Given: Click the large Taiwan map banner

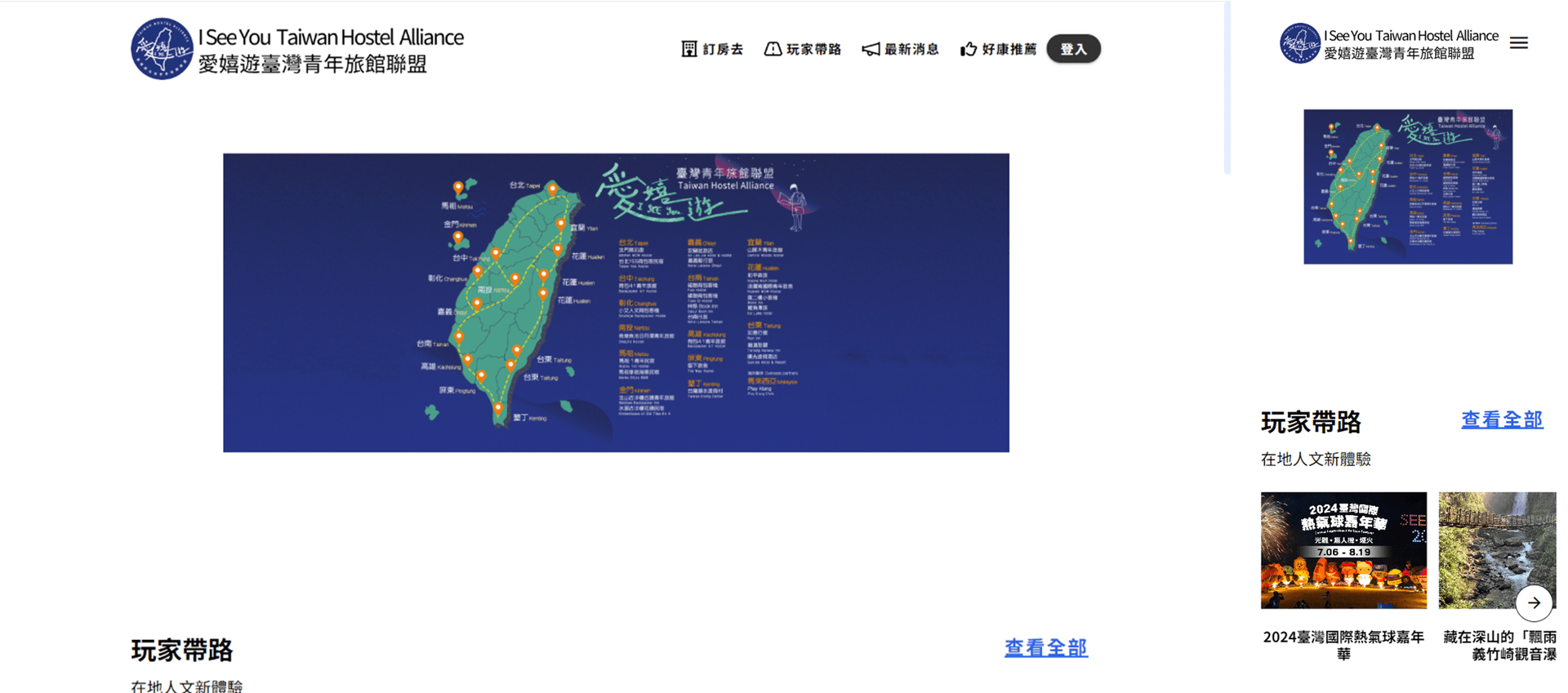Looking at the screenshot, I should [616, 303].
